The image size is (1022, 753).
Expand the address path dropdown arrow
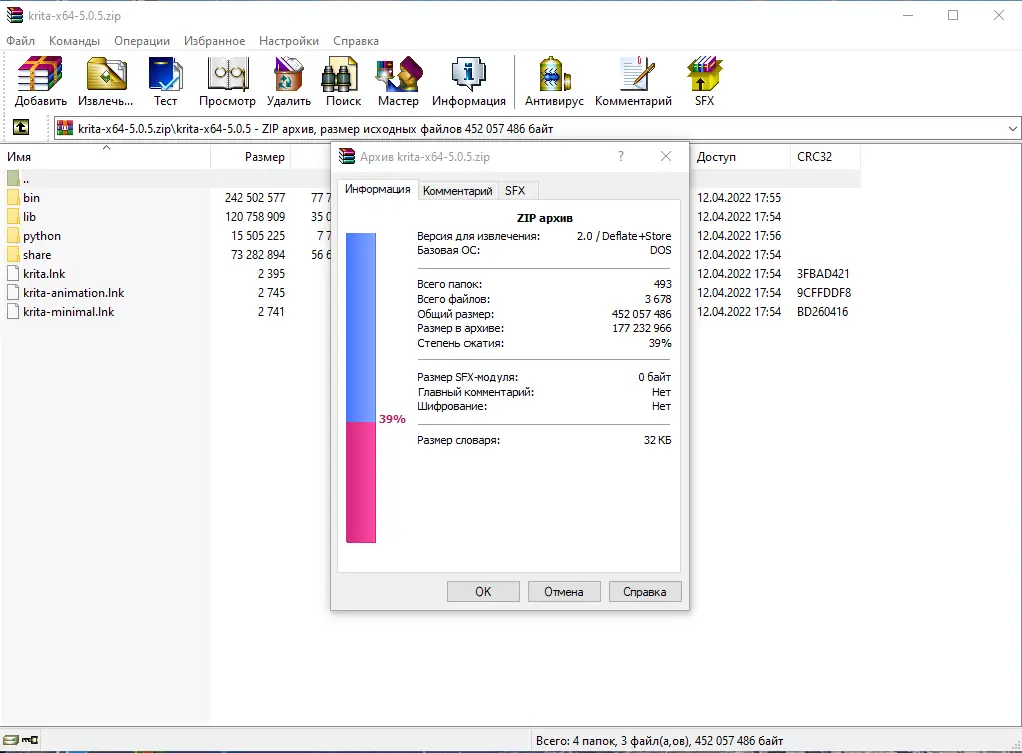pyautogui.click(x=1012, y=128)
